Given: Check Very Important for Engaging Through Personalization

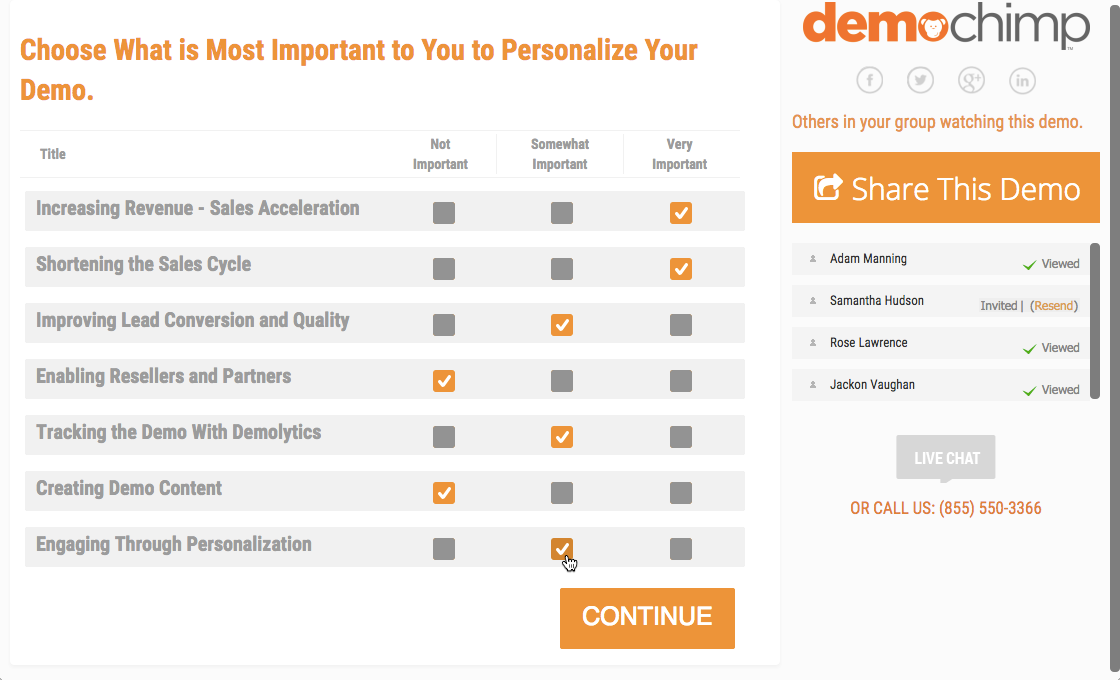Looking at the screenshot, I should click(681, 549).
